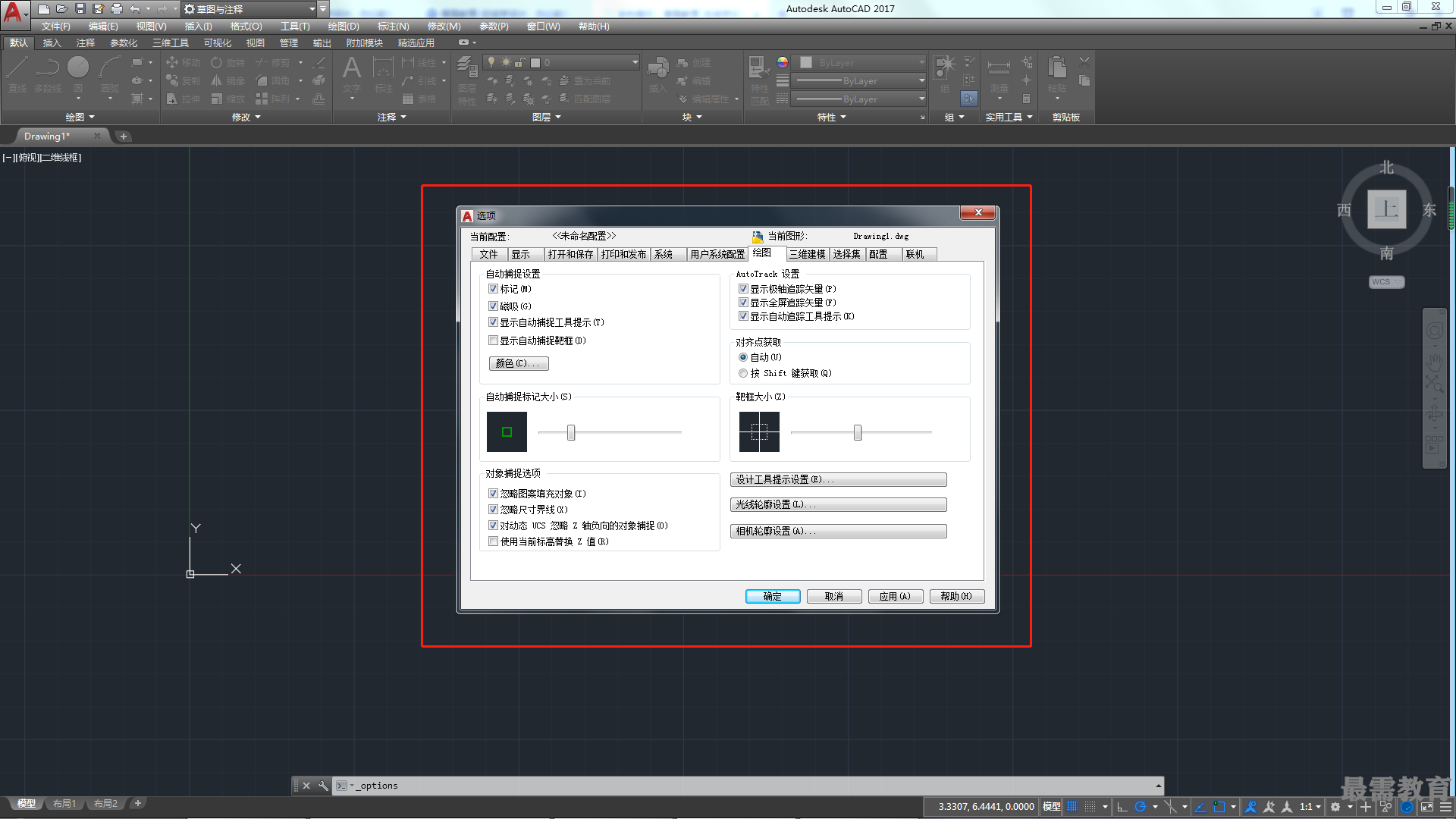The image size is (1456, 819).
Task: Click the AutoSnap marker size slider handle
Action: (571, 432)
